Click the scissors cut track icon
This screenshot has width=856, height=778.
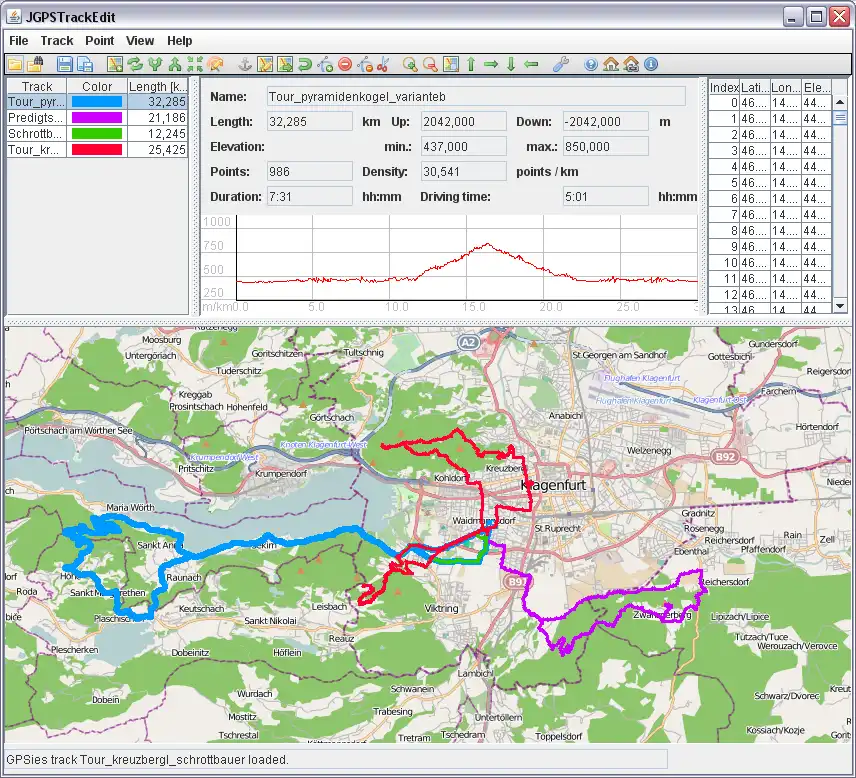(383, 64)
